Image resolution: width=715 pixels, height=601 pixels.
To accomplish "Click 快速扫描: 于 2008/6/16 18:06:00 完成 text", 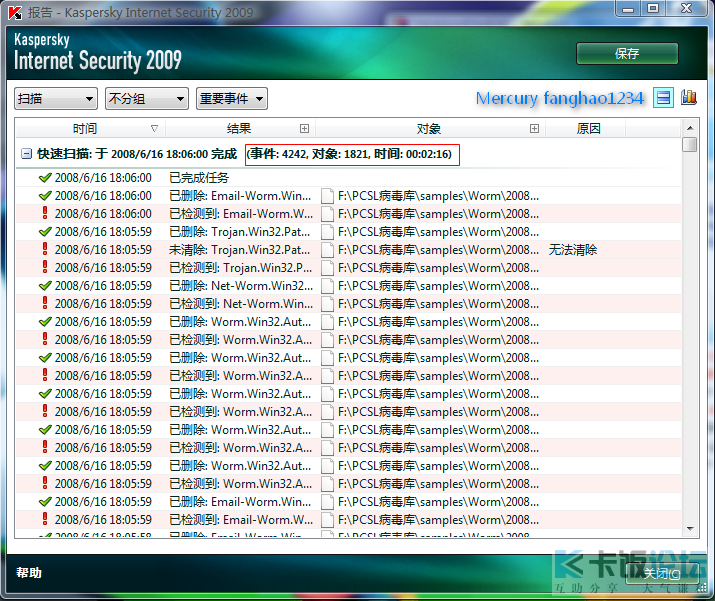I will click(x=137, y=154).
